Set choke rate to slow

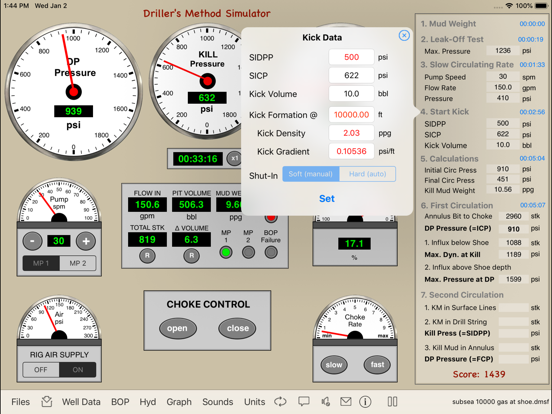(x=334, y=365)
